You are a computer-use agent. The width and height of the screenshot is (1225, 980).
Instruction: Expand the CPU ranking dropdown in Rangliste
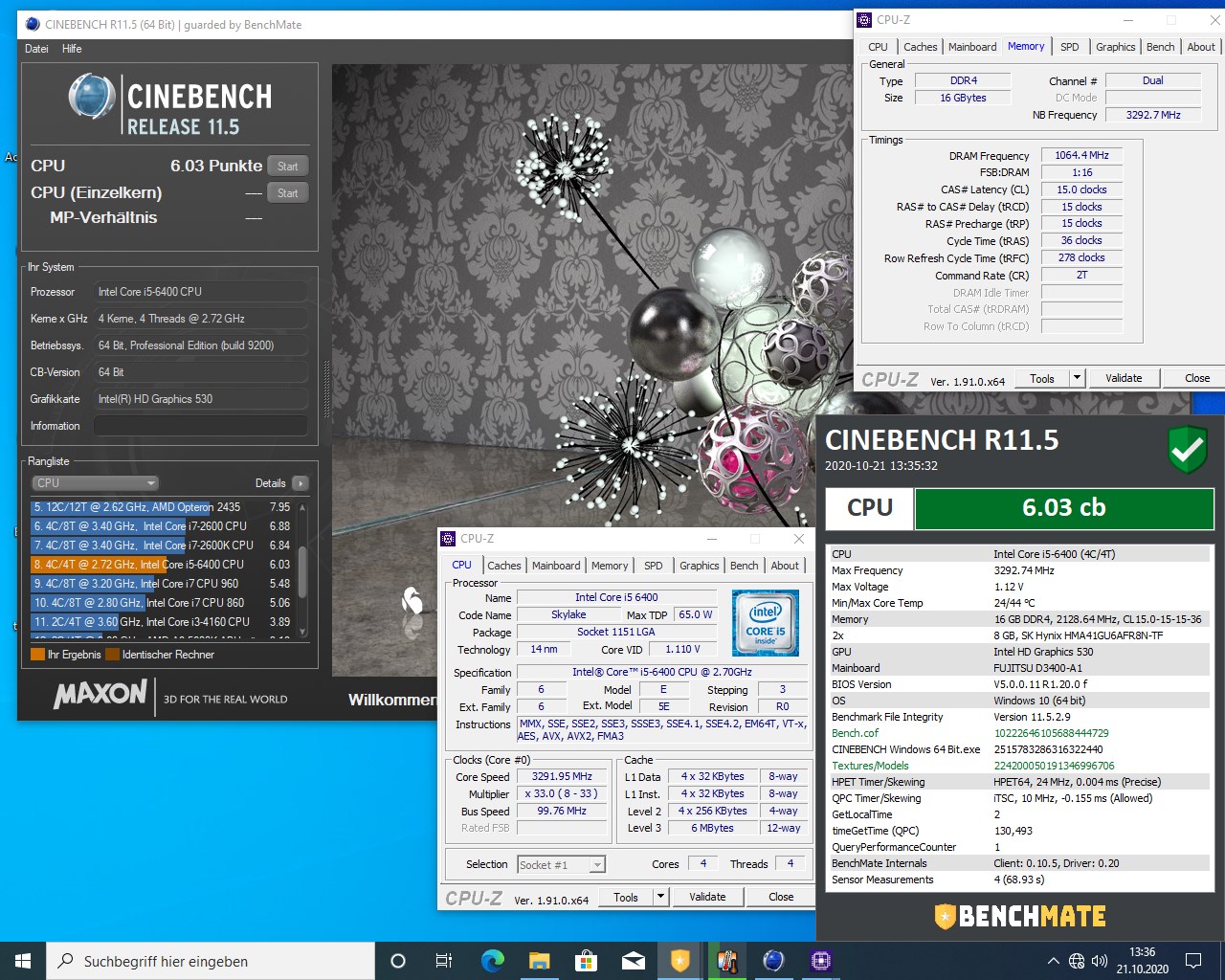point(95,483)
